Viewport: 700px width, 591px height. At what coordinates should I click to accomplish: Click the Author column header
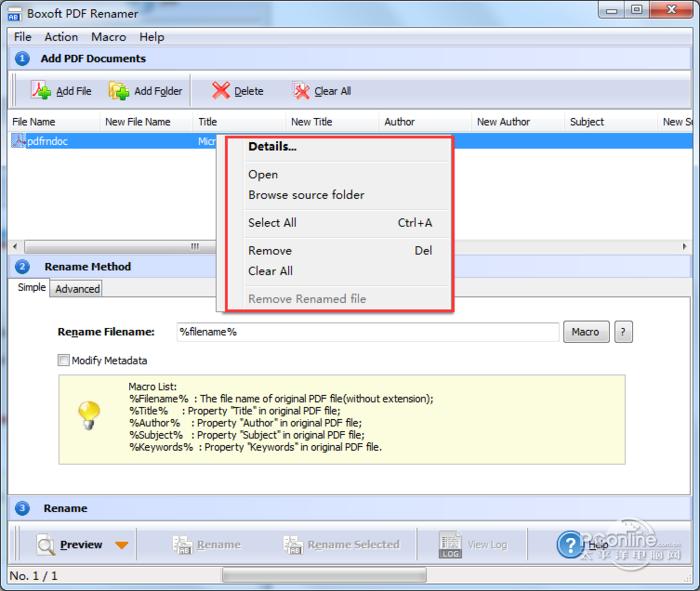[x=425, y=122]
